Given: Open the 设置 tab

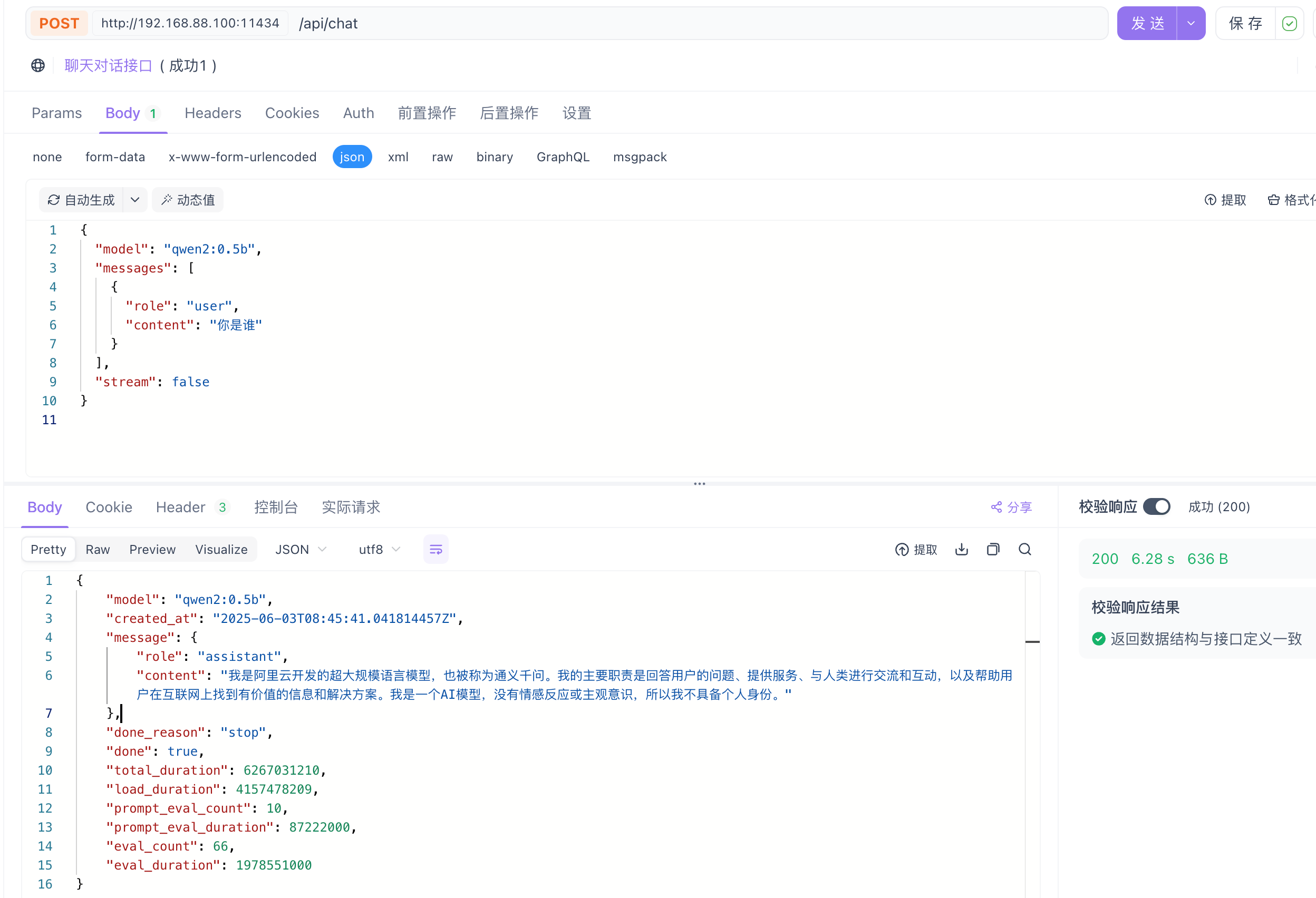Looking at the screenshot, I should click(576, 113).
